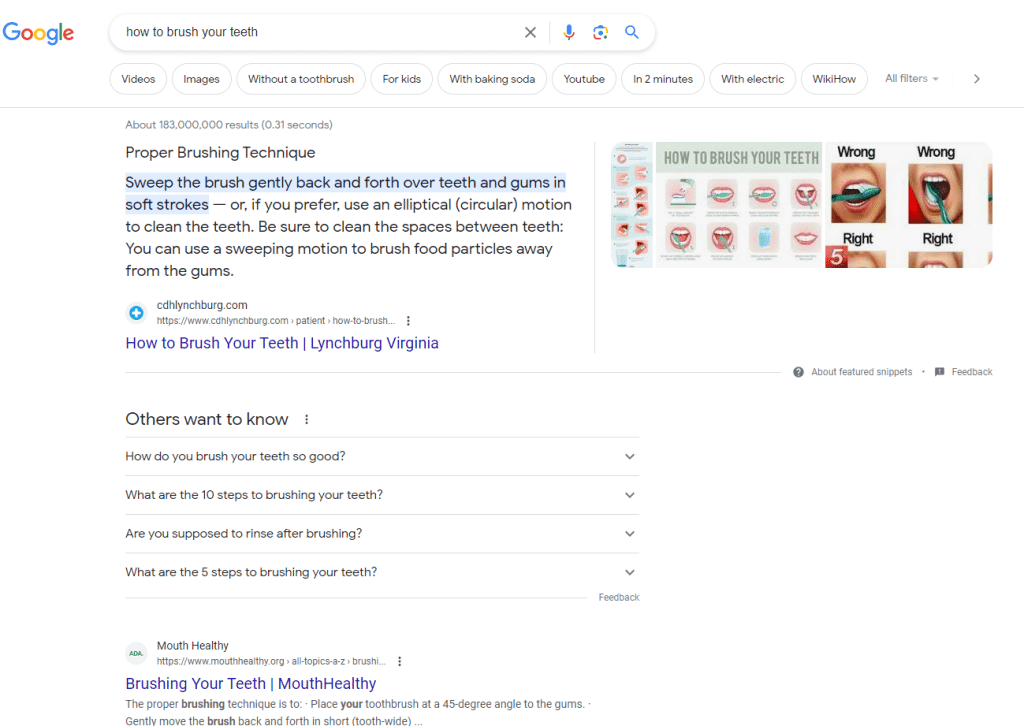Open 'About featured snippets' link

[x=861, y=371]
